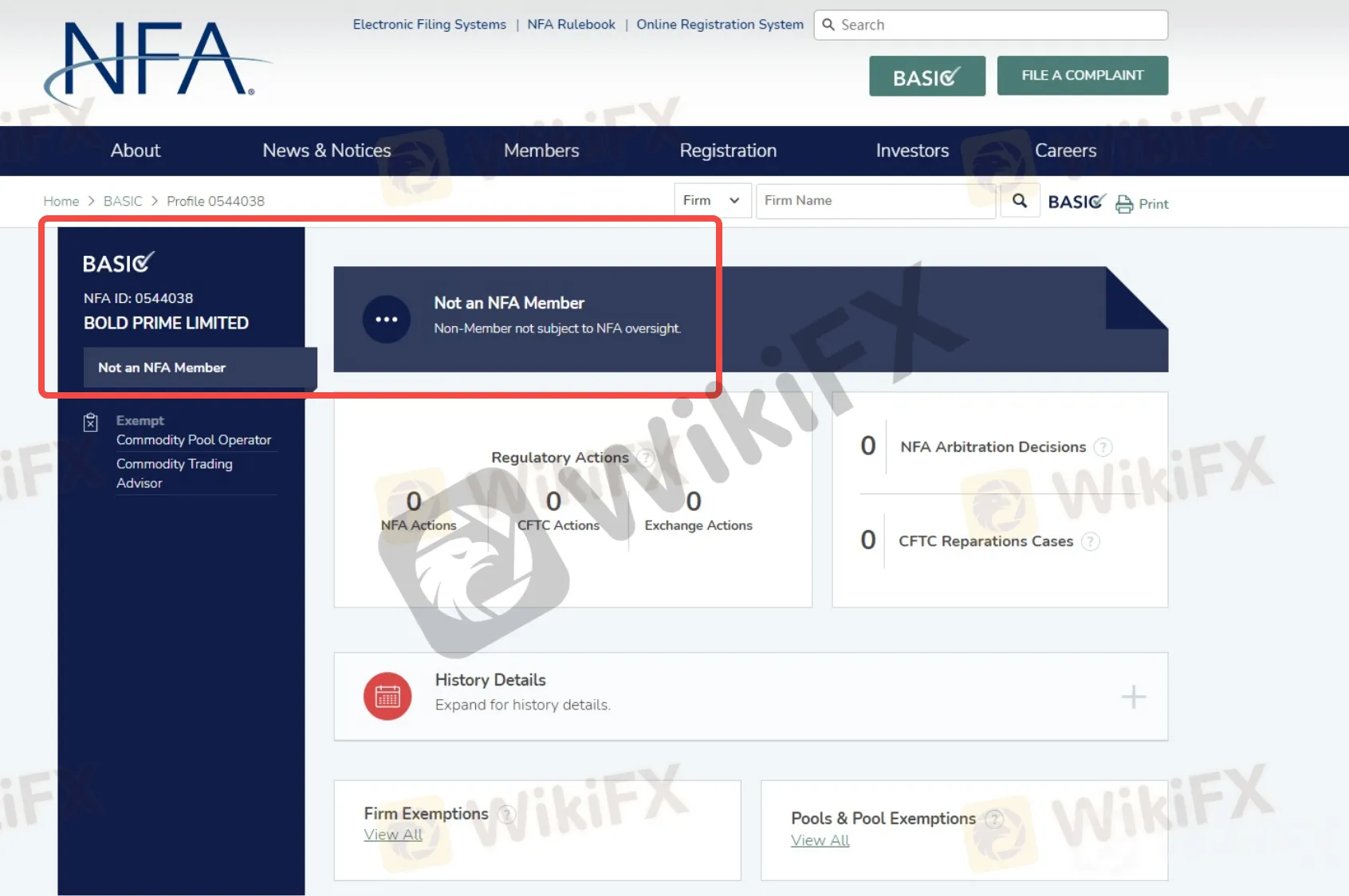Click the help icon beside Pools & Pool Exemptions
The width and height of the screenshot is (1349, 896).
(x=993, y=819)
